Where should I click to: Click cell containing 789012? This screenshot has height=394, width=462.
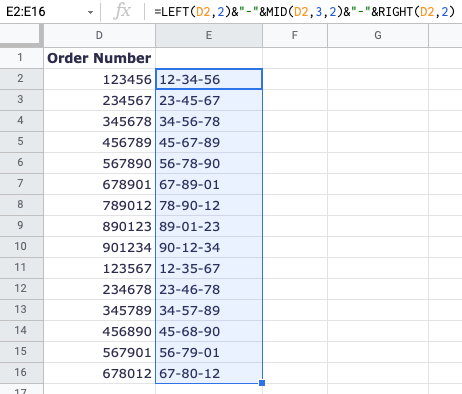point(99,205)
